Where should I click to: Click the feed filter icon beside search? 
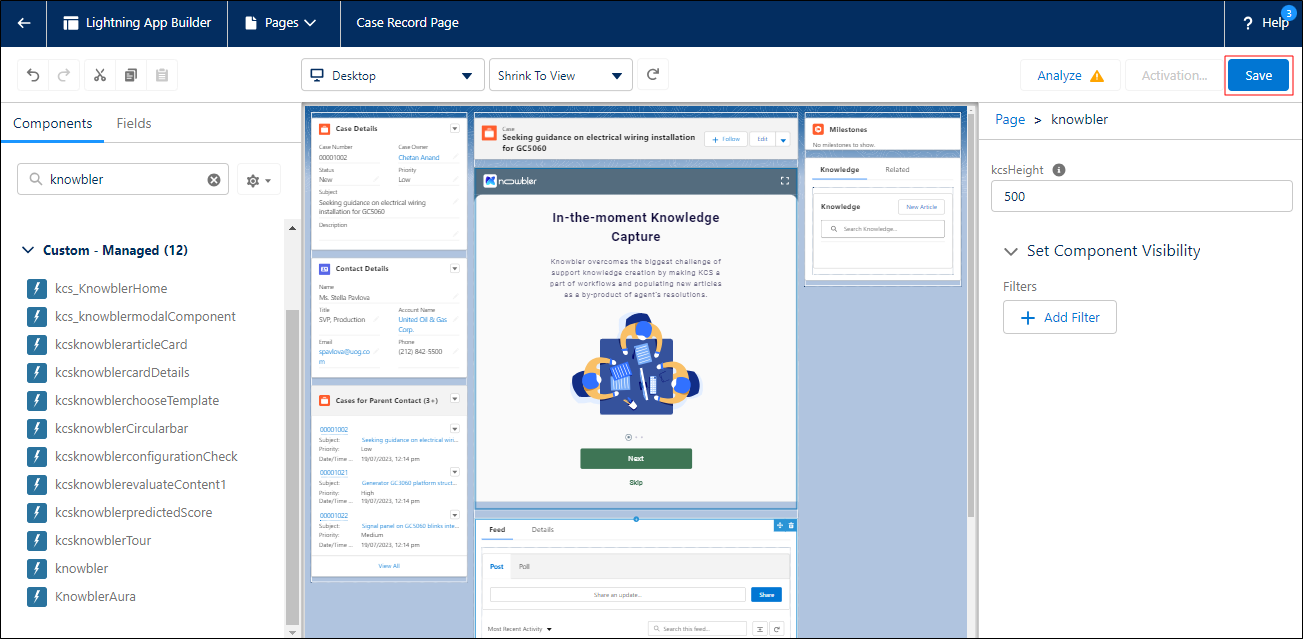pos(759,629)
